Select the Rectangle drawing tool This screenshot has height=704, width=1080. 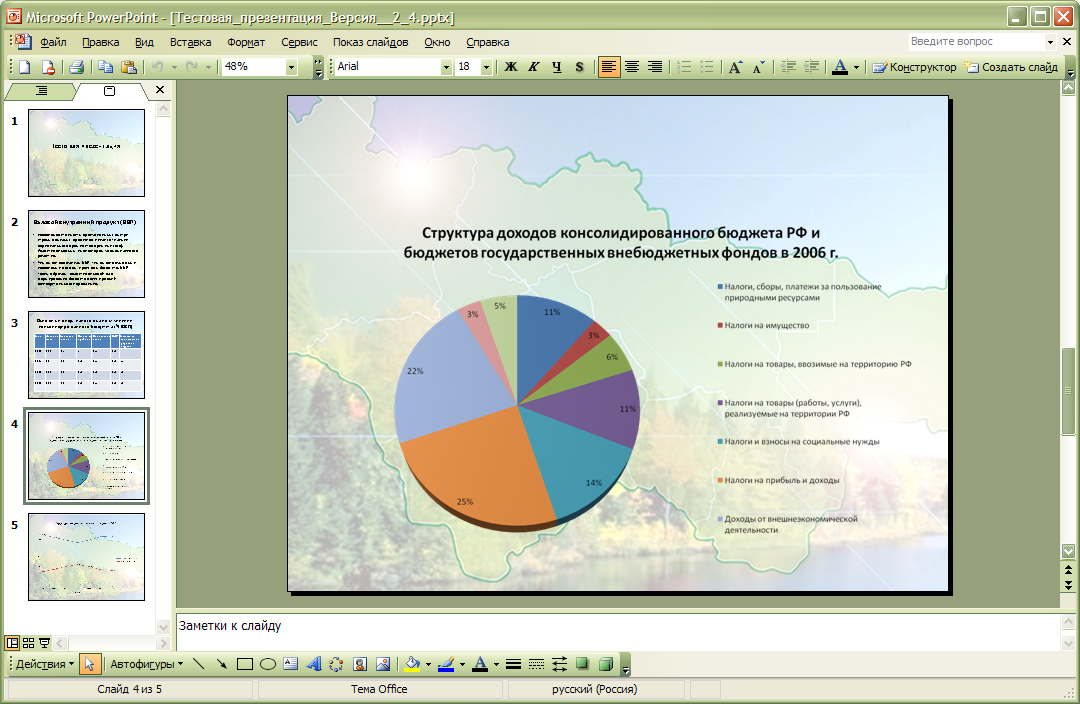coord(245,664)
